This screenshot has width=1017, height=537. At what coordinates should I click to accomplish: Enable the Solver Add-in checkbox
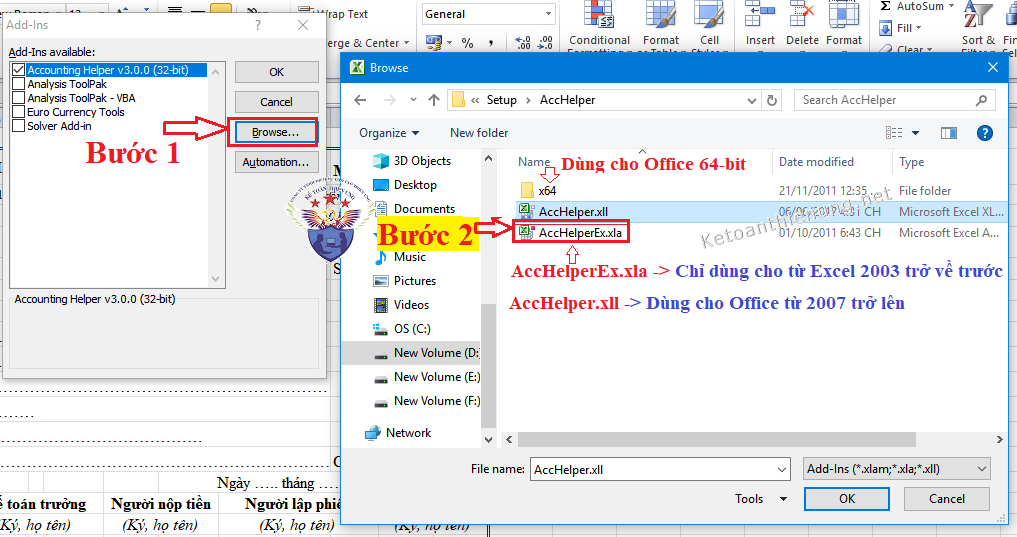[19, 126]
